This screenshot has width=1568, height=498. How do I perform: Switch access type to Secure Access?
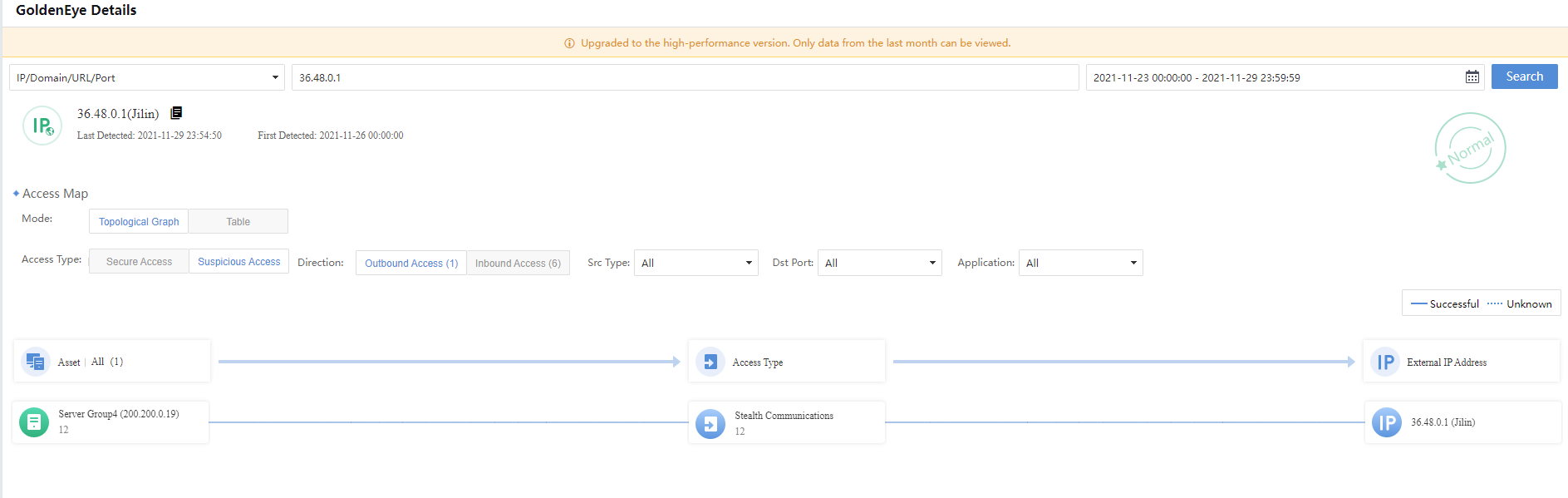(x=139, y=262)
